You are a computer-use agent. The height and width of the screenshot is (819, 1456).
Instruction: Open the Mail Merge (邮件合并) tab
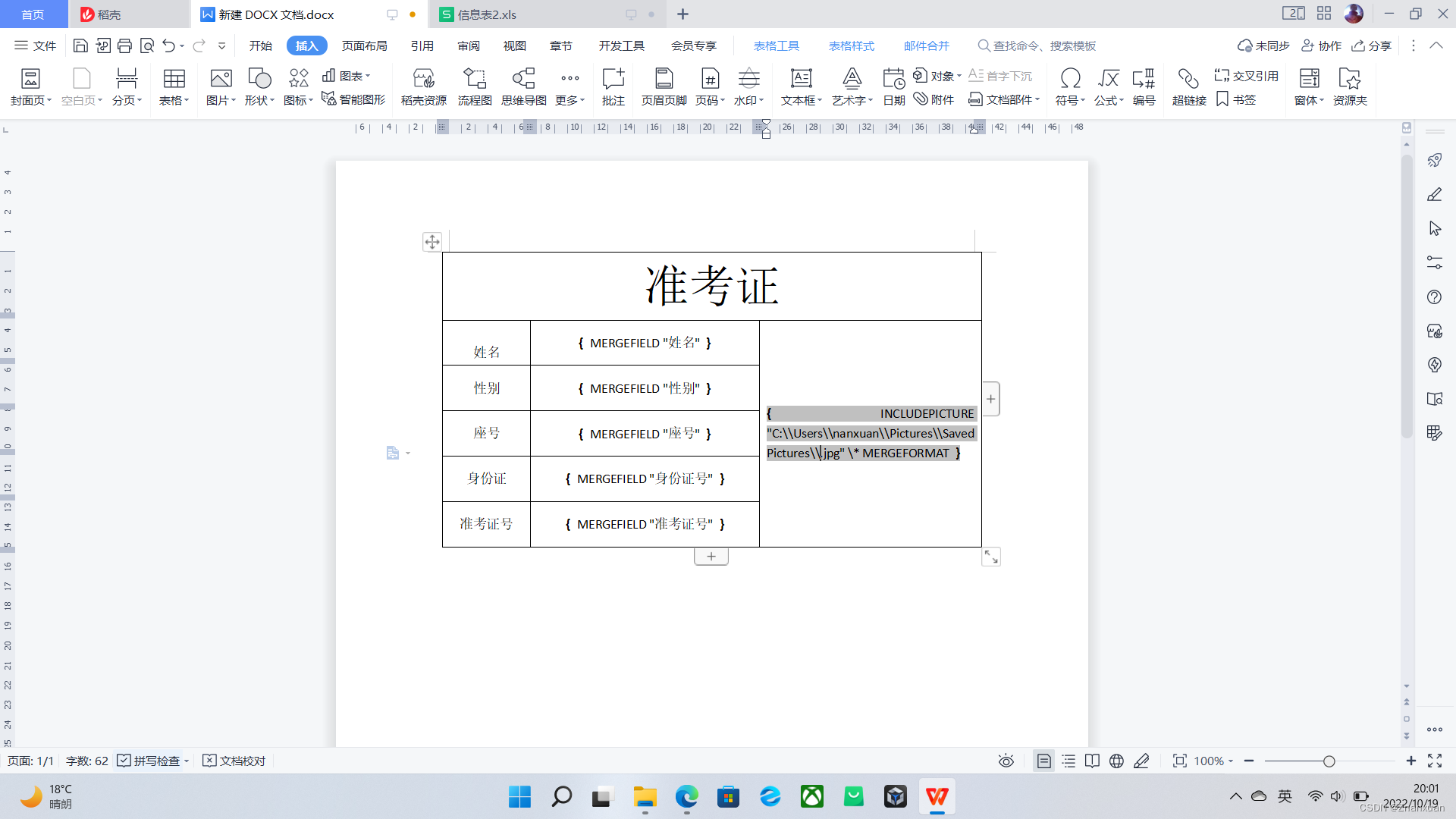(926, 45)
